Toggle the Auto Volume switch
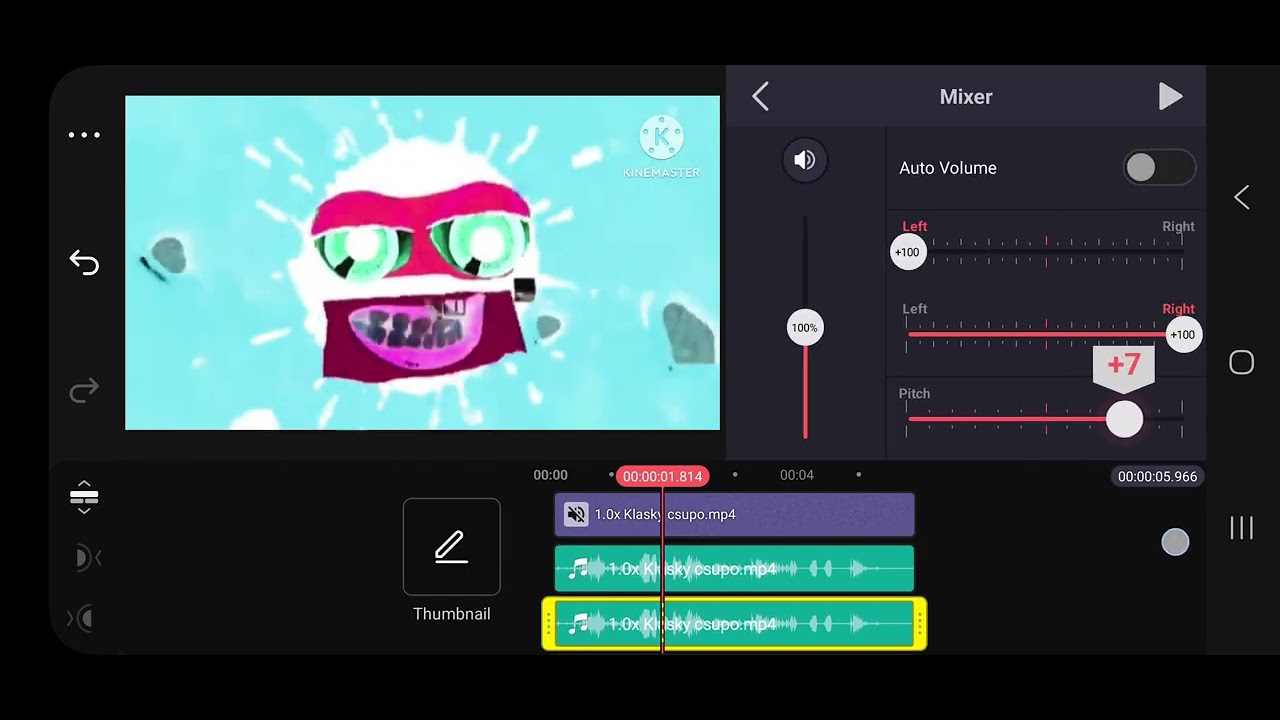This screenshot has width=1280, height=720. pos(1159,168)
